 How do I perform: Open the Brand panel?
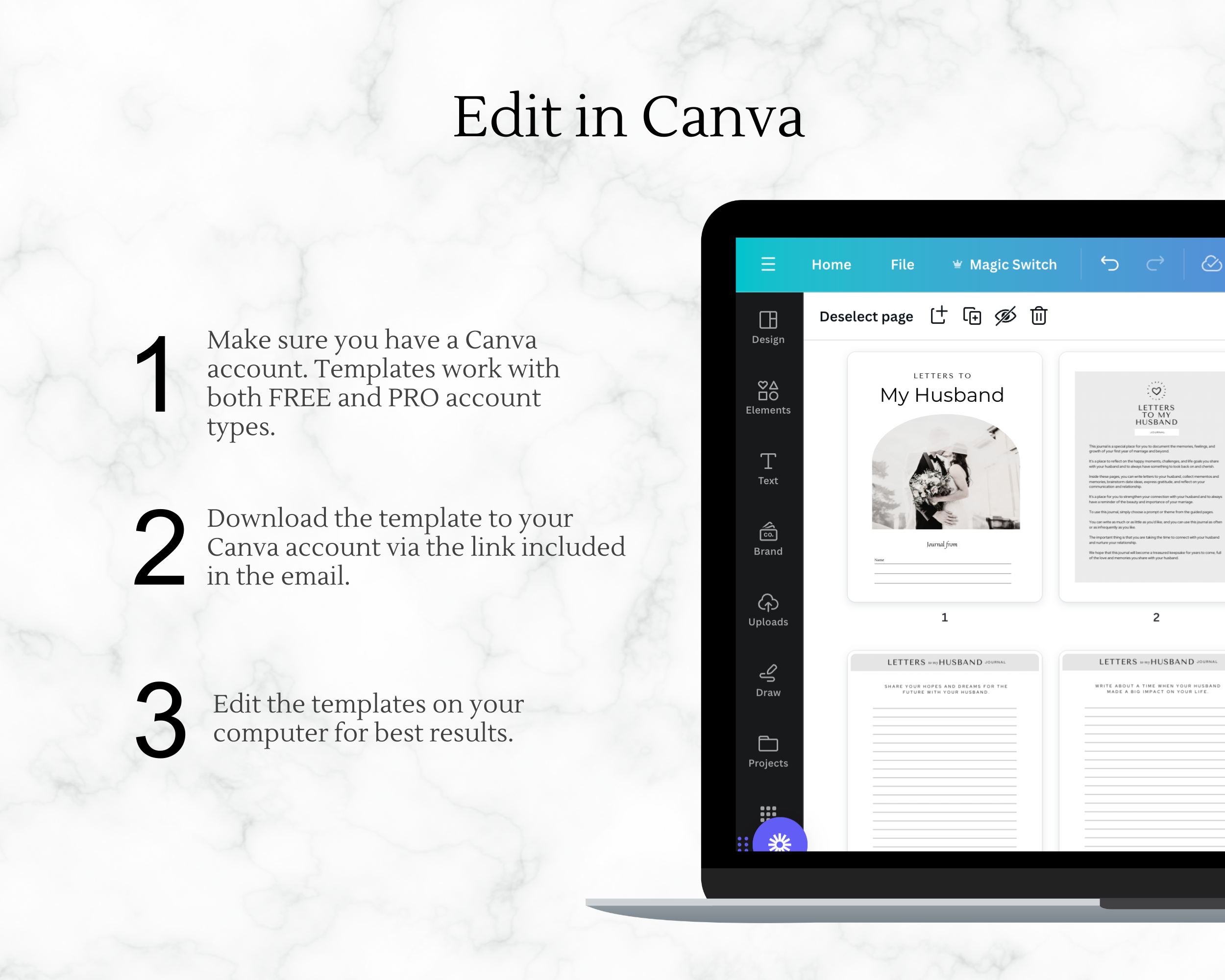tap(767, 541)
